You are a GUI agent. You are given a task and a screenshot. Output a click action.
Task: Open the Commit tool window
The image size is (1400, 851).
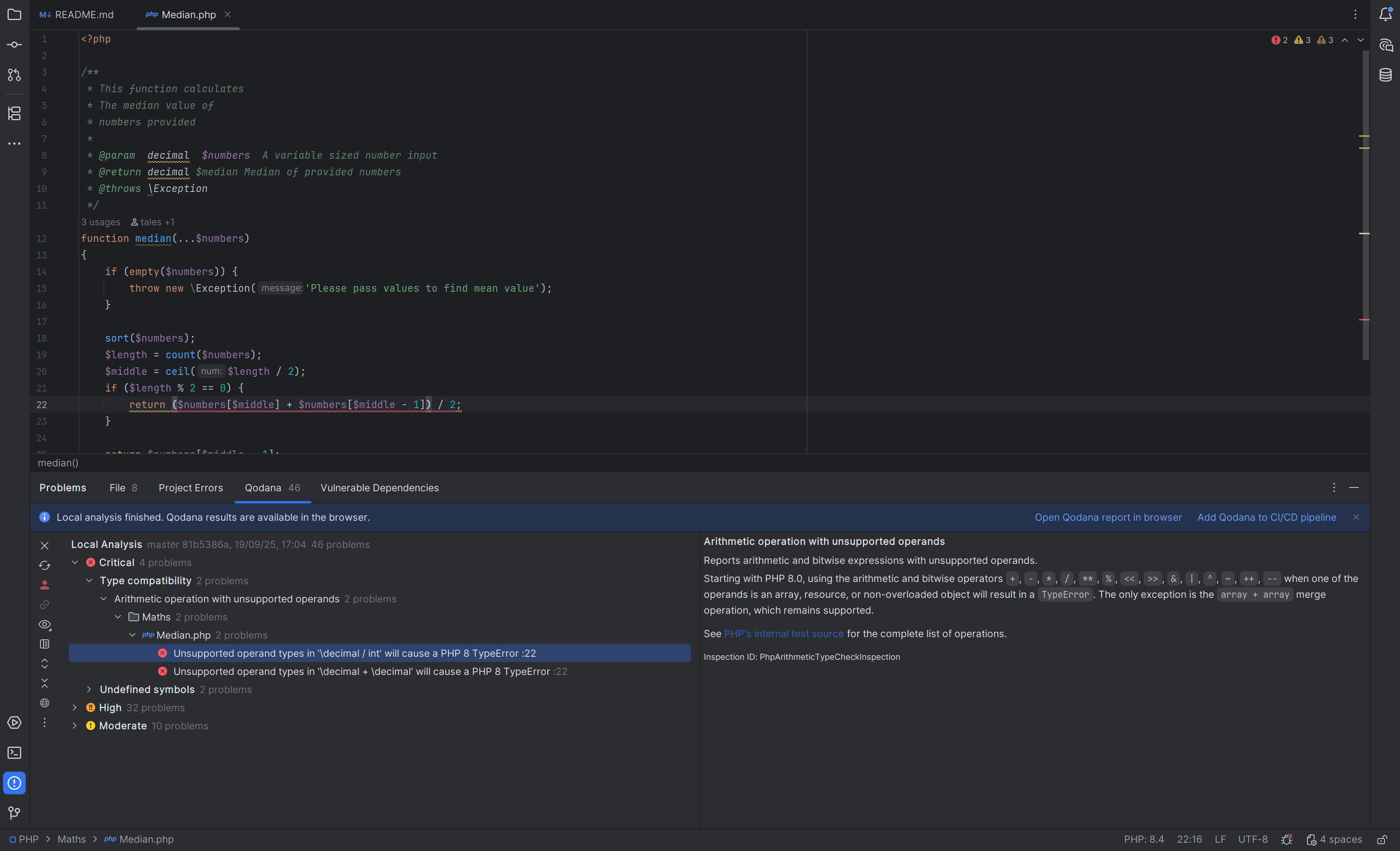[14, 44]
